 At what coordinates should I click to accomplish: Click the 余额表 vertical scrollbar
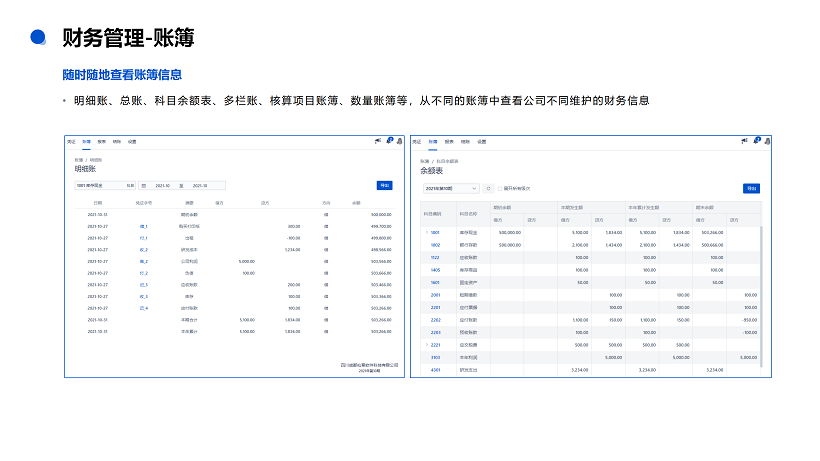[761, 296]
